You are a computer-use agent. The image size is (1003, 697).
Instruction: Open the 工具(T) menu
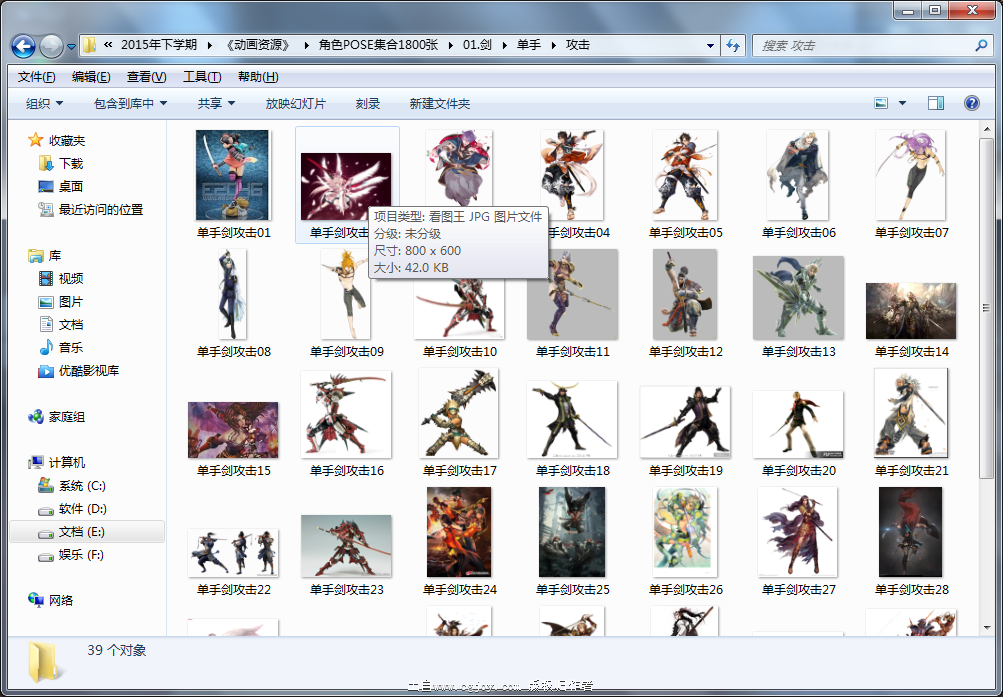tap(202, 77)
